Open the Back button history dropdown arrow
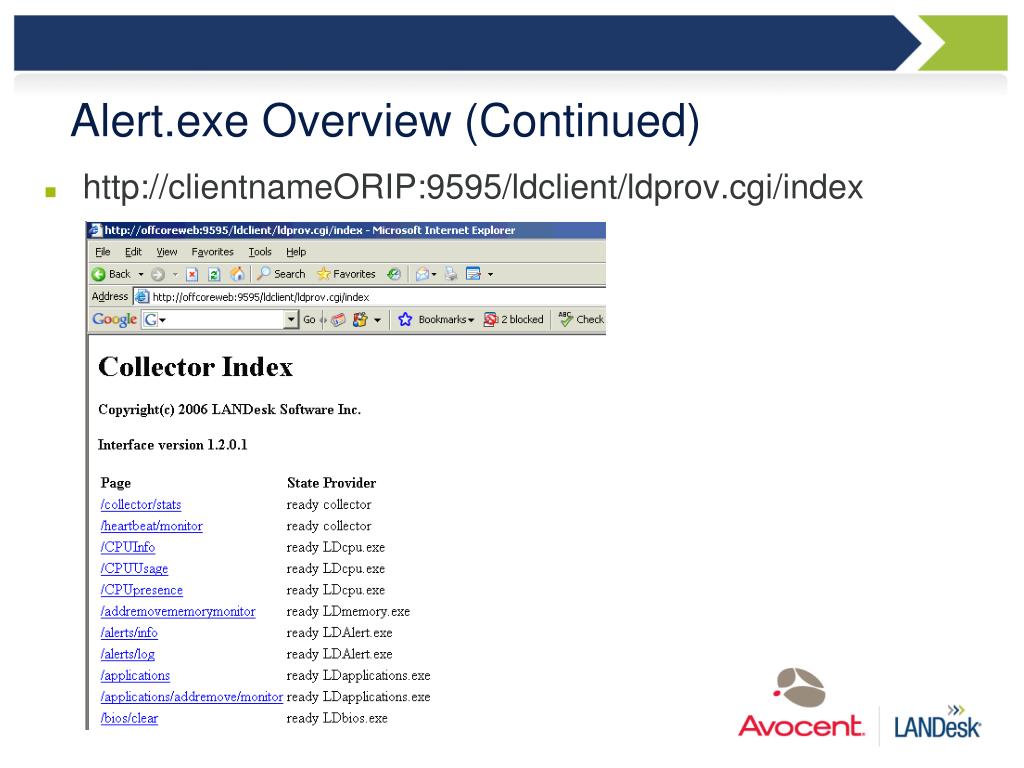Screen dimensions: 1024x768 click(140, 275)
